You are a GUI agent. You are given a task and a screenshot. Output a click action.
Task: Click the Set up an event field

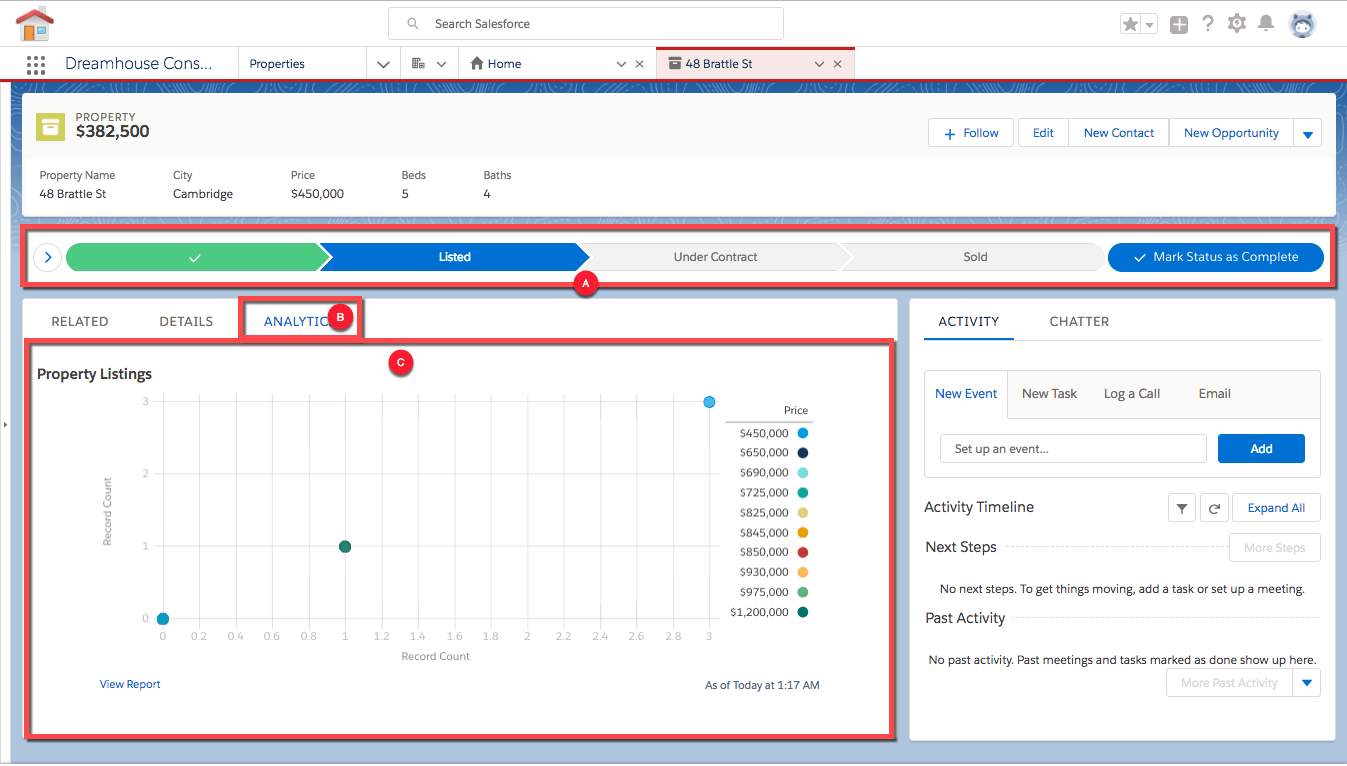tap(1073, 449)
